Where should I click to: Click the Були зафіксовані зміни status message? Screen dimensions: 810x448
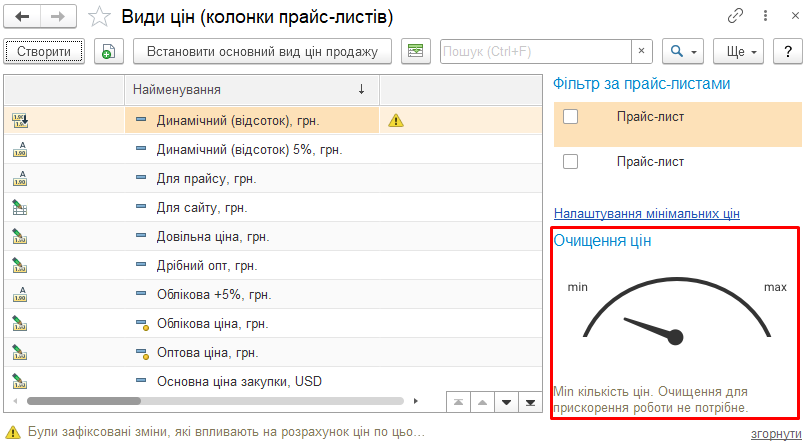[226, 432]
